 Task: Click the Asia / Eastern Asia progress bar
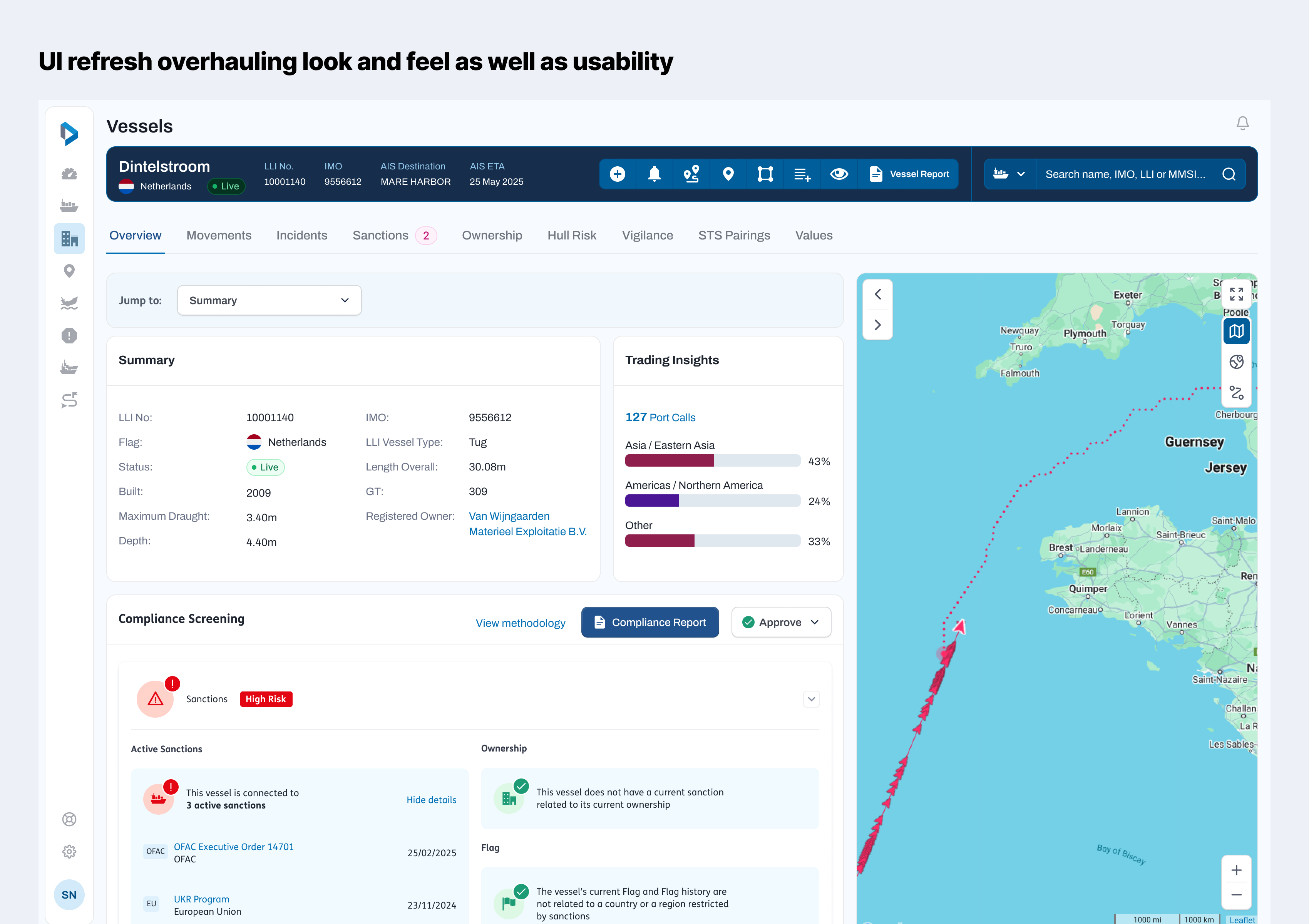(713, 460)
